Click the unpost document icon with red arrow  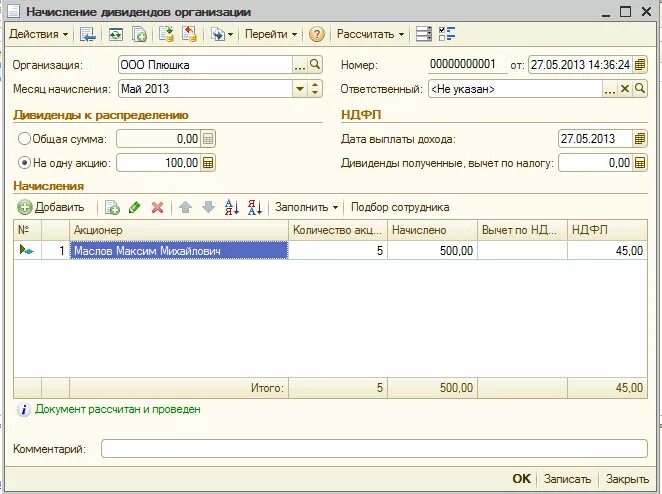[x=190, y=34]
